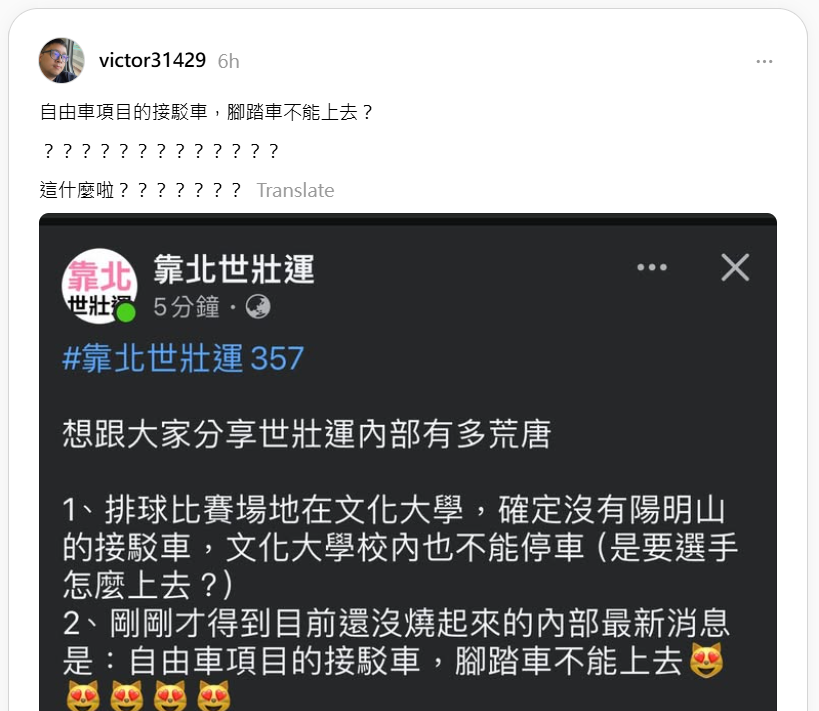Click the 6h post timestamp
Screen dimensions: 819x711
click(x=228, y=62)
